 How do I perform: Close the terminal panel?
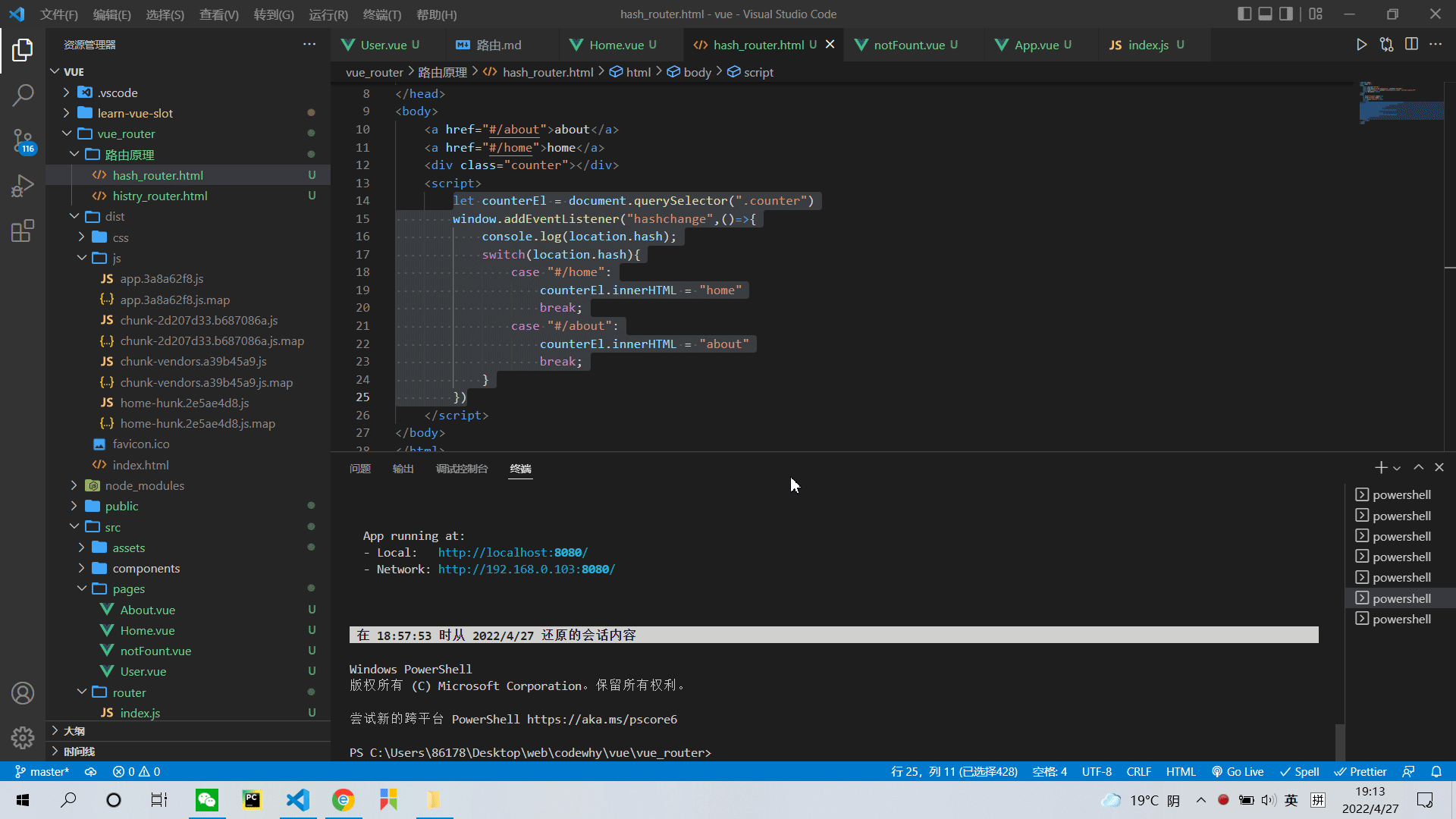point(1439,468)
